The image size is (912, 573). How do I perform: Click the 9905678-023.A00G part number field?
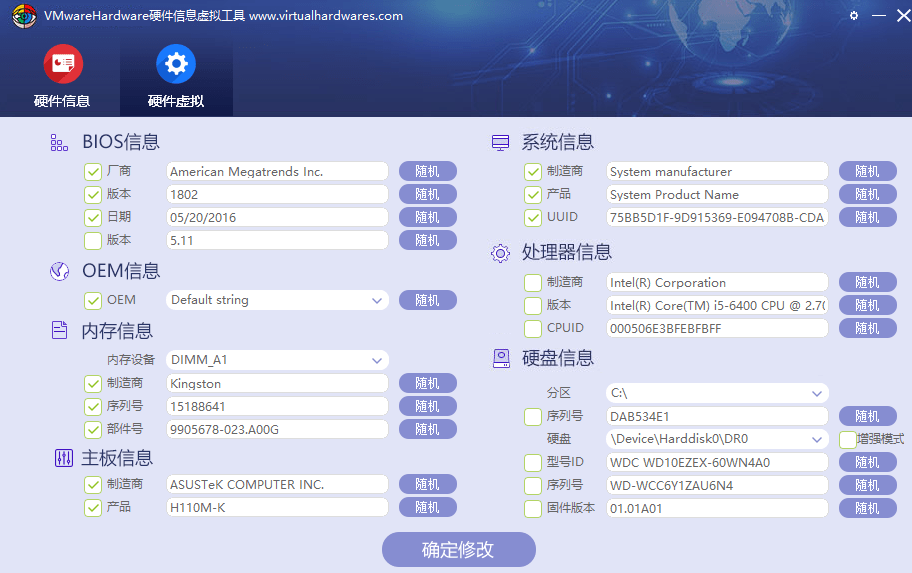tap(277, 429)
